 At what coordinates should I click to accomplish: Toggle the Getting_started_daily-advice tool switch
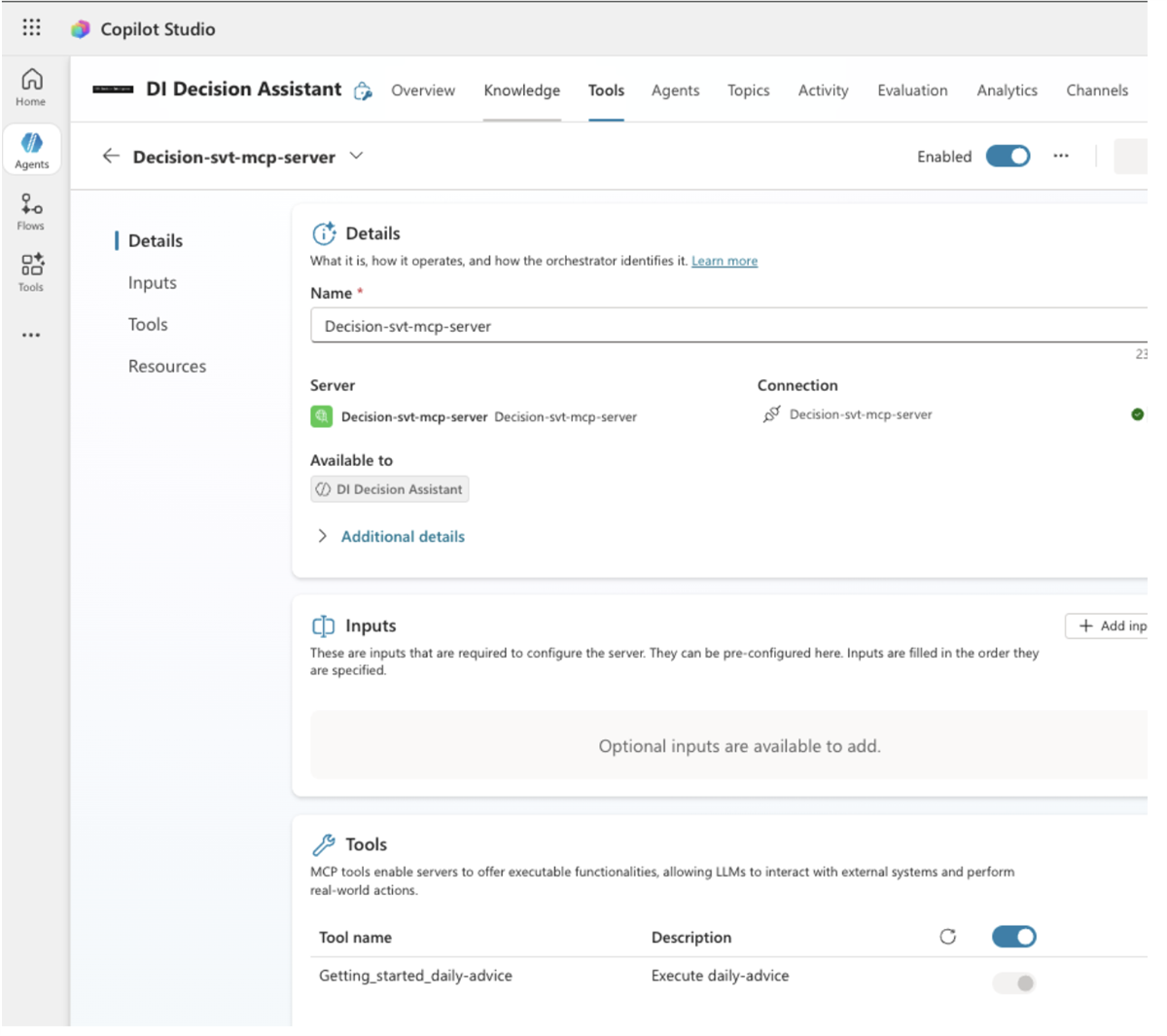[1013, 982]
